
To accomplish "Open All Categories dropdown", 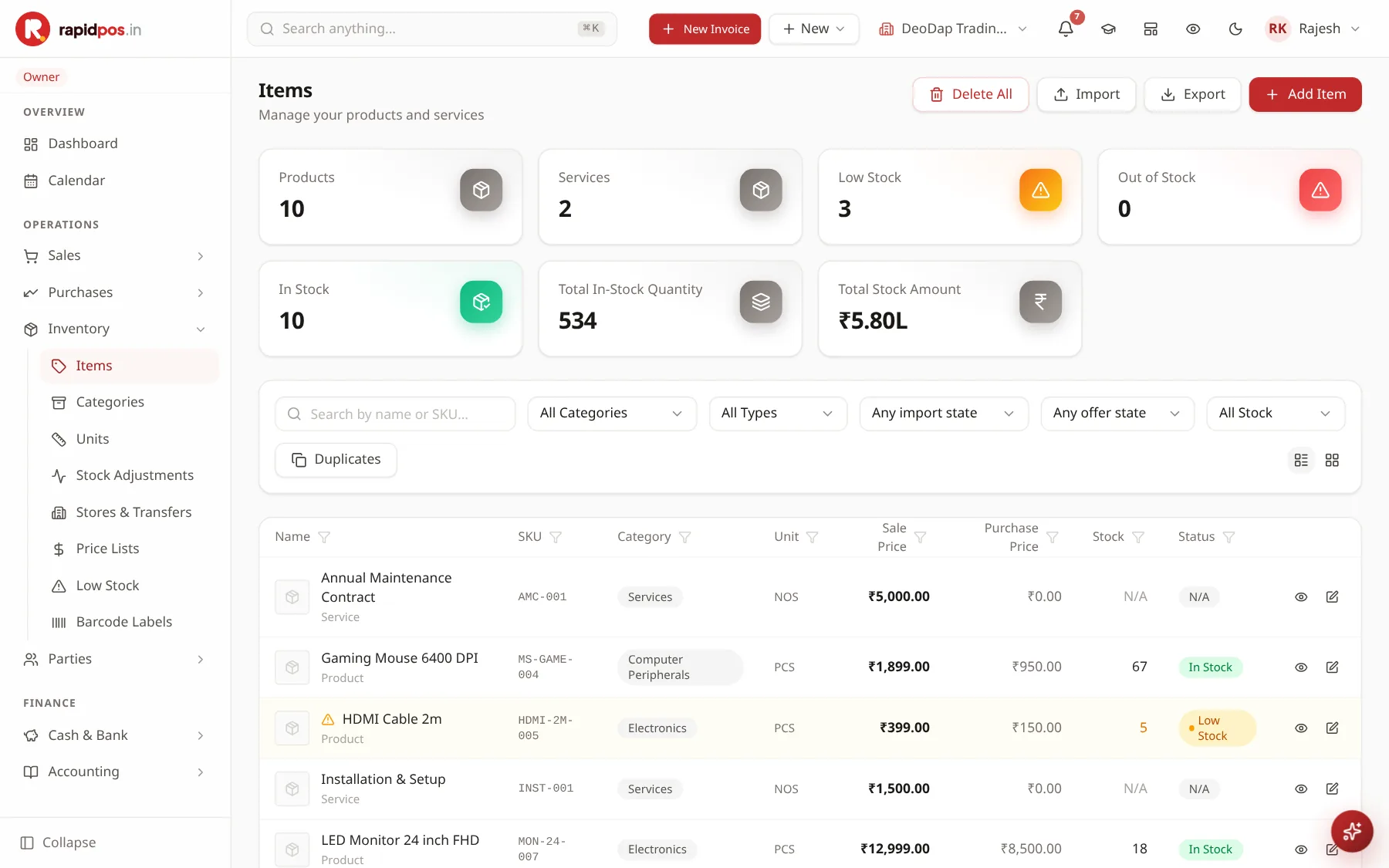I will pyautogui.click(x=612, y=414).
